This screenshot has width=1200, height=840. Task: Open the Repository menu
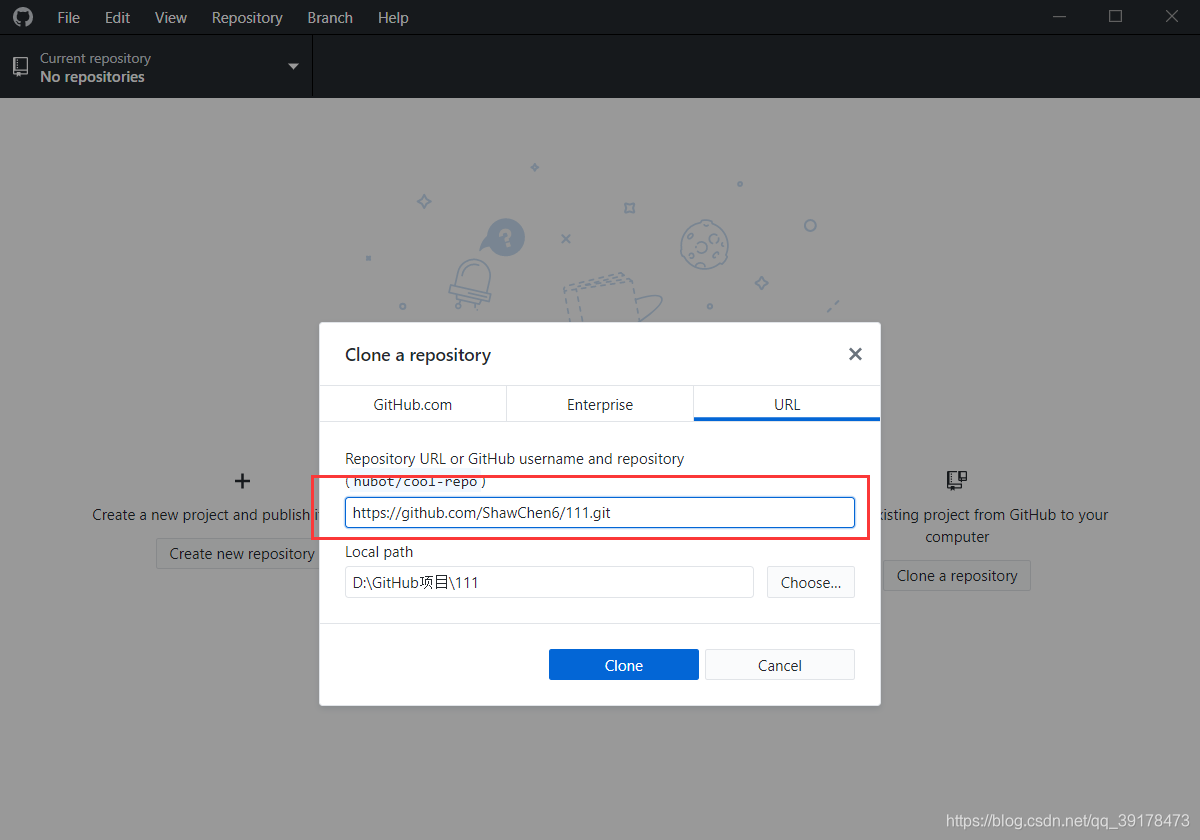click(x=247, y=17)
